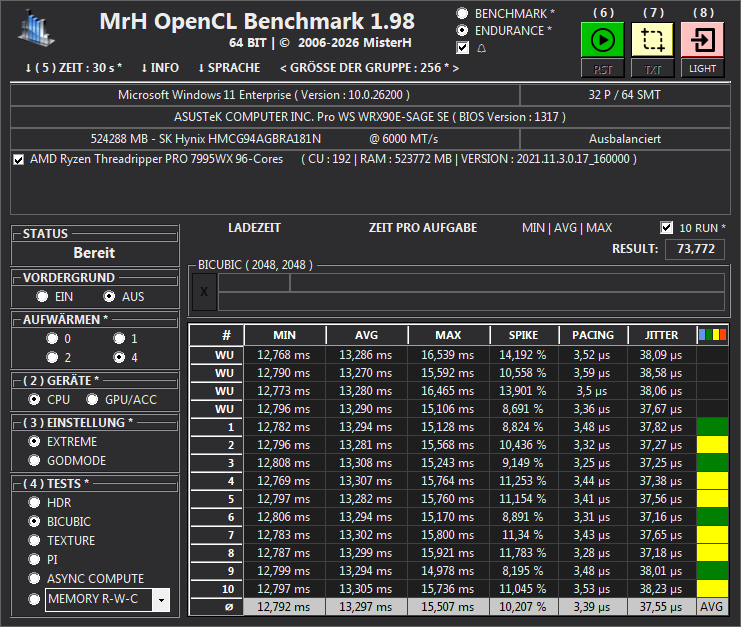
Task: Click the 14,192 % SPIKE cell
Action: tap(524, 355)
